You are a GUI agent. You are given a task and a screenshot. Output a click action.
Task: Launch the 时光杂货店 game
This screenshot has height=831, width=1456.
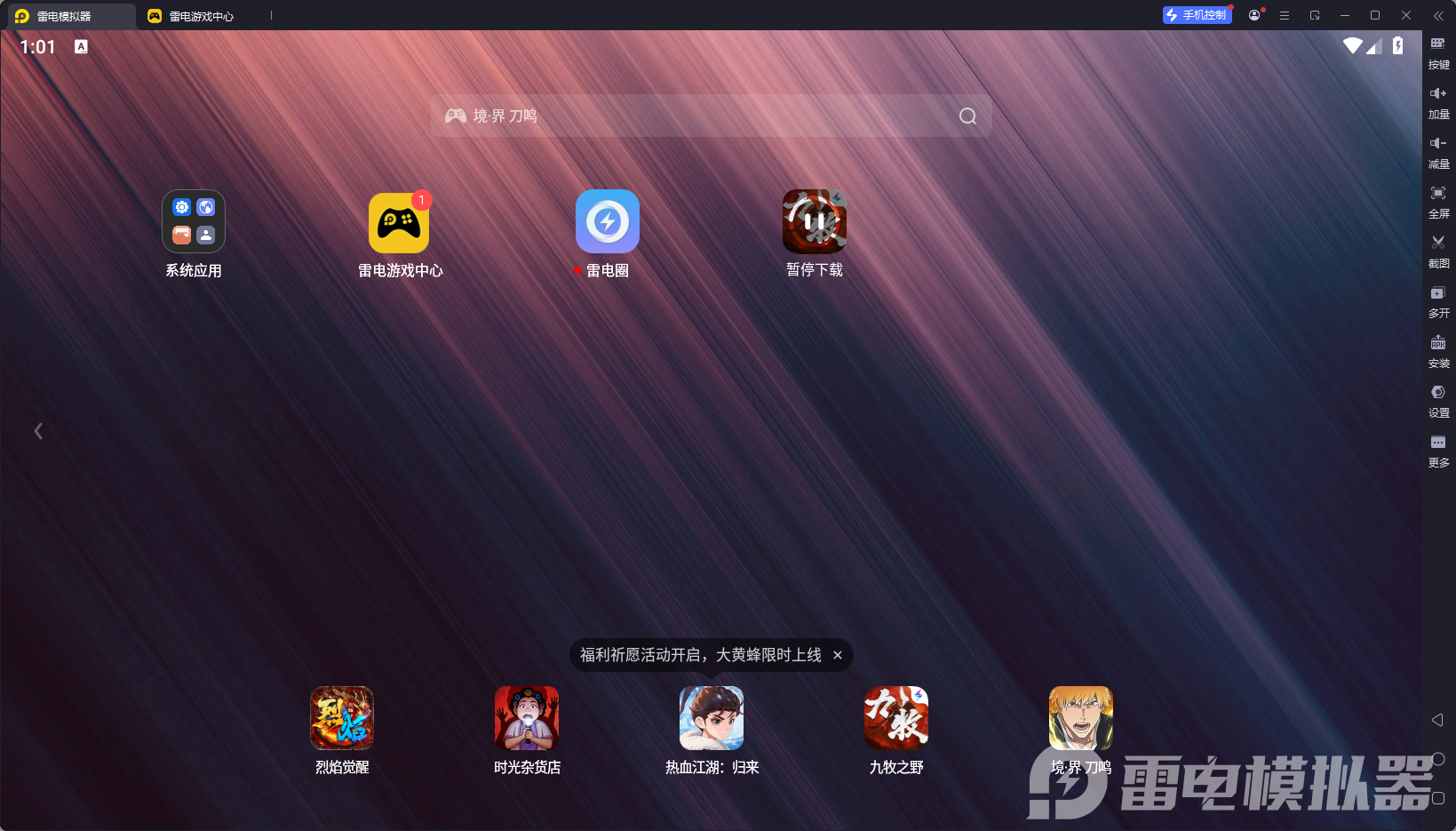pyautogui.click(x=527, y=718)
